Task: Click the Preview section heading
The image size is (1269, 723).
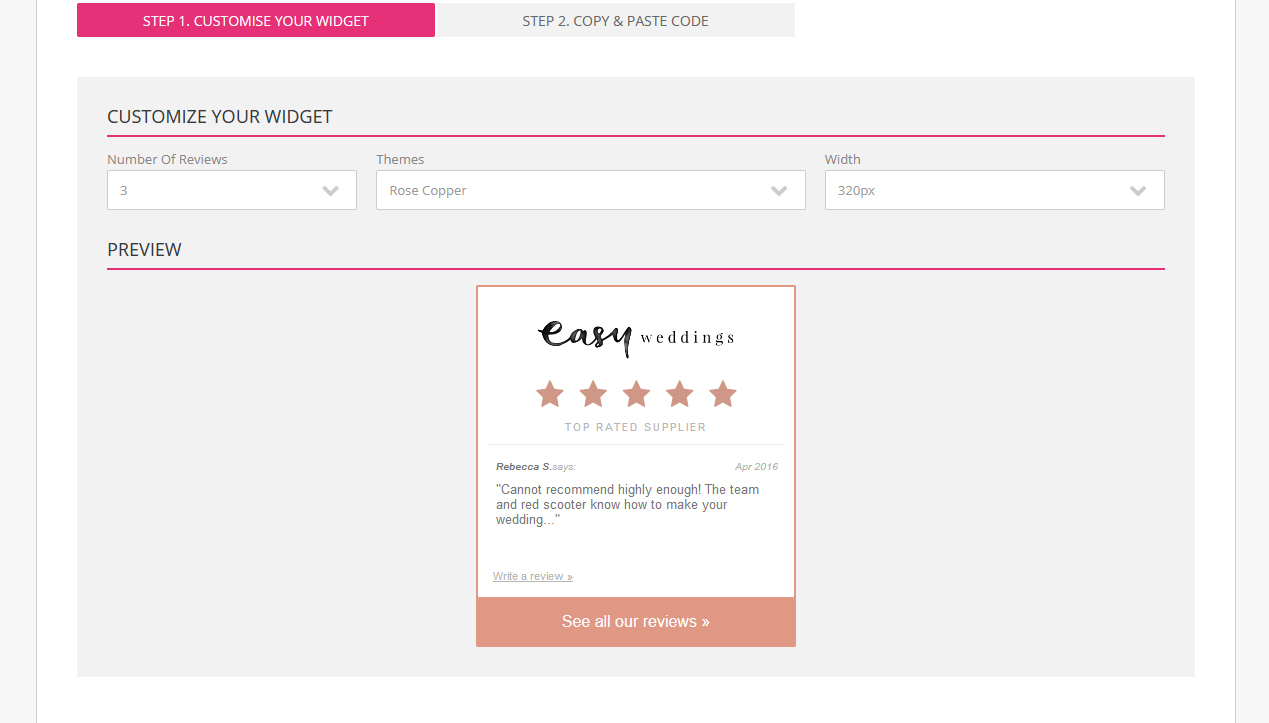Action: pyautogui.click(x=145, y=250)
